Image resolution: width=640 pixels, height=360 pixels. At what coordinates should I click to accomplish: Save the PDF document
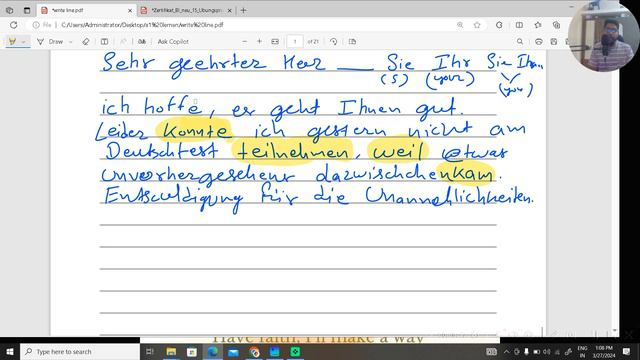click(x=554, y=42)
